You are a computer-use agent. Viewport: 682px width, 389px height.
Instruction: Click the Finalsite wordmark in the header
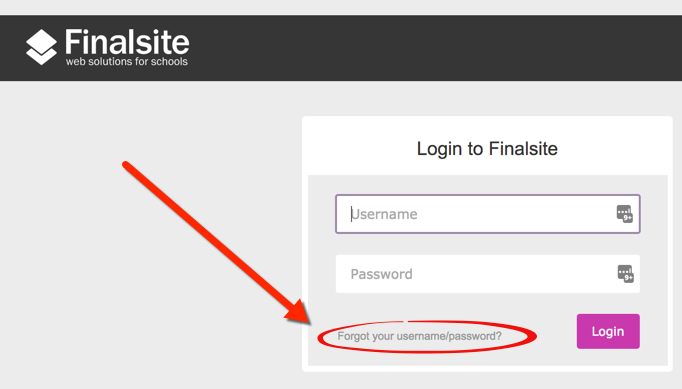[127, 42]
